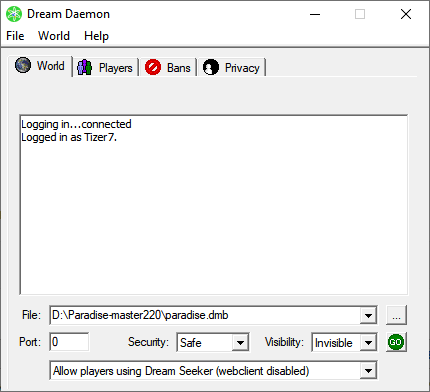Screen dimensions: 430x392
Task: Close the Dream Daemon window
Action: 406,14
